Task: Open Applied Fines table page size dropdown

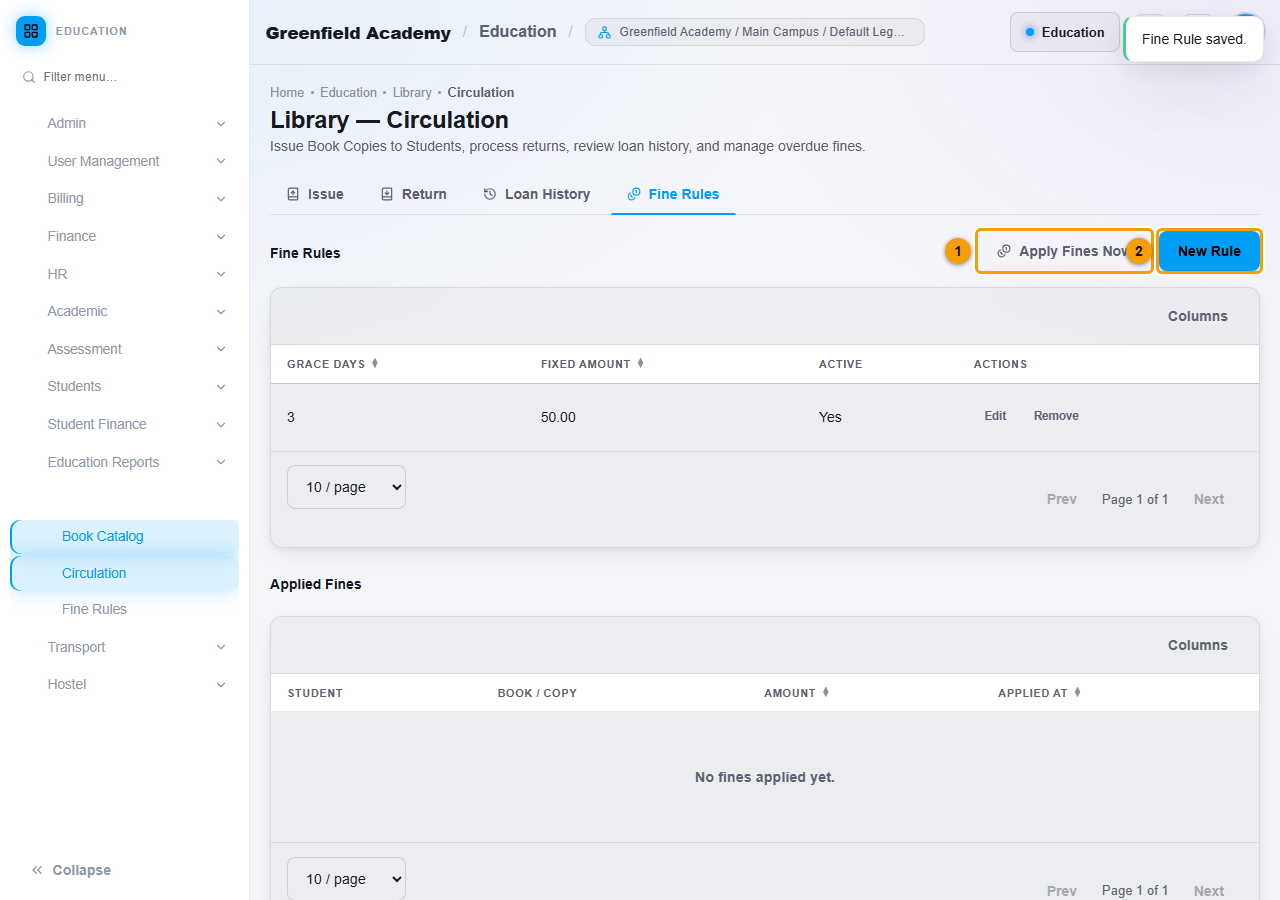Action: click(x=346, y=879)
